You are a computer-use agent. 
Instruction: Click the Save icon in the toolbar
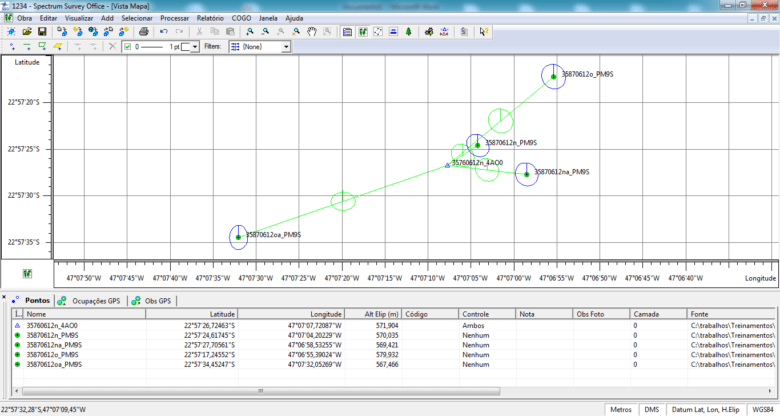click(41, 32)
